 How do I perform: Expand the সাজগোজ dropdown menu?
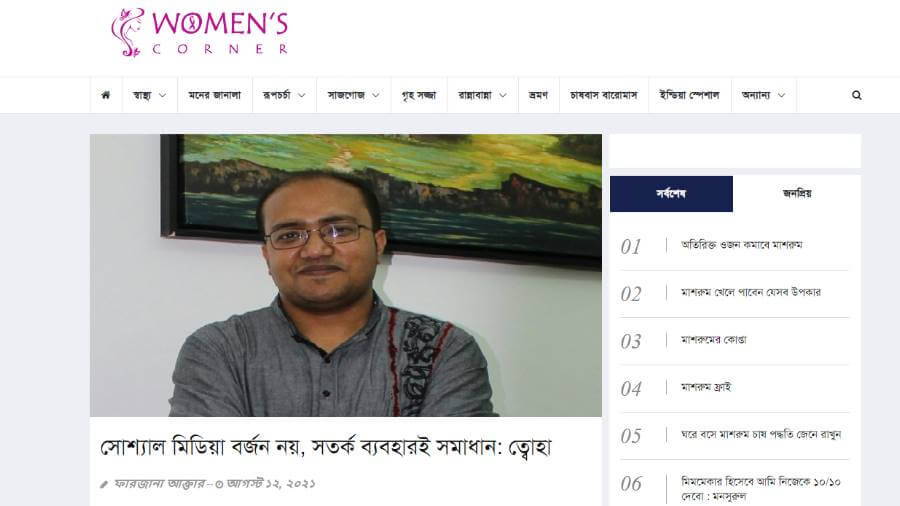pos(354,95)
